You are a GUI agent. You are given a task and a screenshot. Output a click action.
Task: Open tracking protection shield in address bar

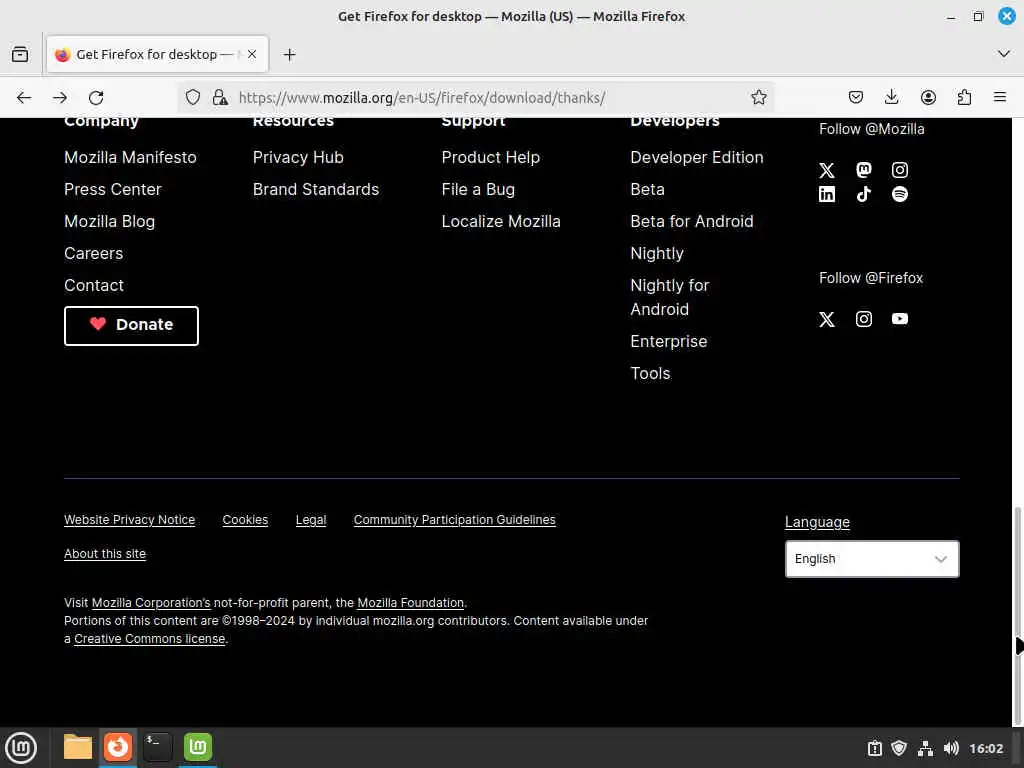[x=193, y=97]
